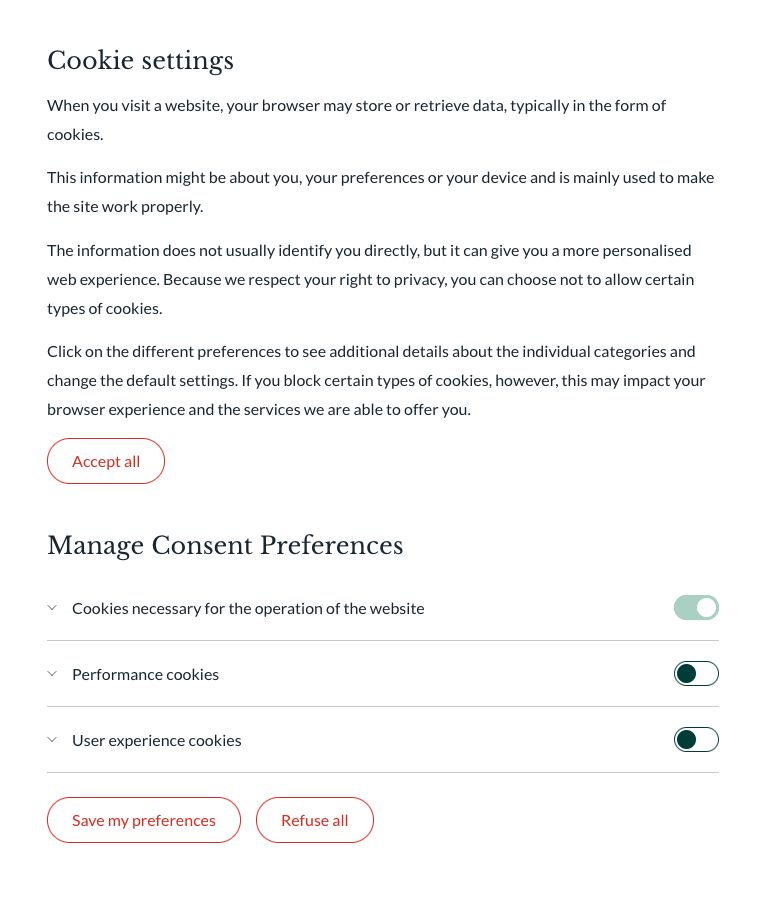
Task: Click the Manage Consent Preferences heading
Action: [x=225, y=545]
